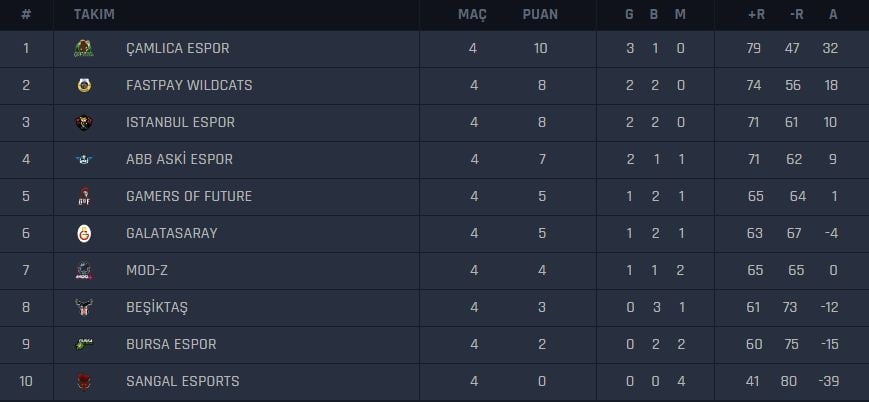Click the Galatasaray club logo
869x402 pixels.
(x=85, y=233)
